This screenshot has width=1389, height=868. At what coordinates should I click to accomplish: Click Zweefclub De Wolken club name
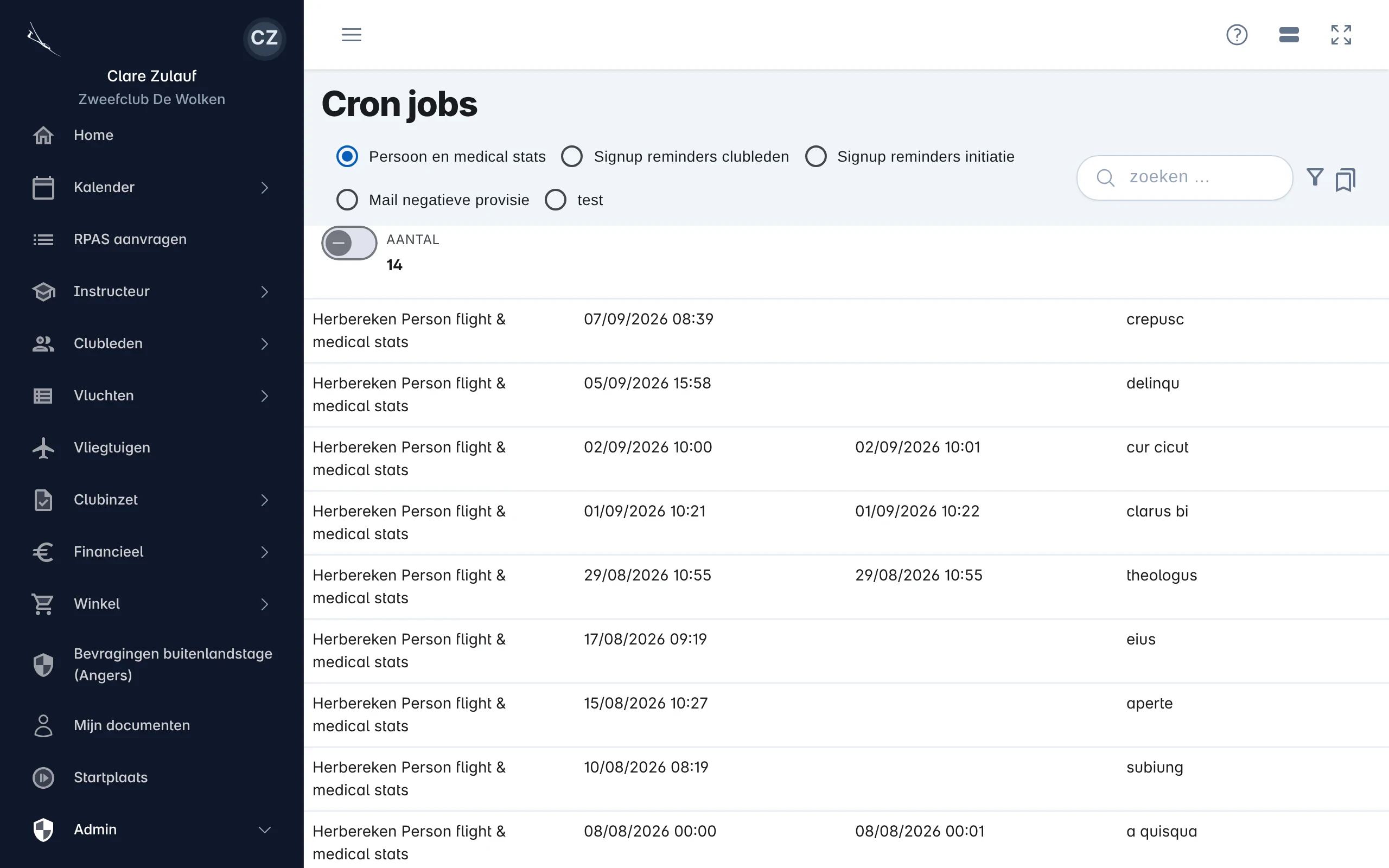click(x=151, y=99)
